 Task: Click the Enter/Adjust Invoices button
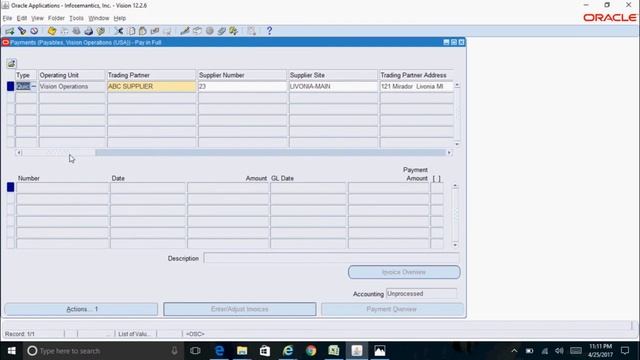[x=240, y=309]
